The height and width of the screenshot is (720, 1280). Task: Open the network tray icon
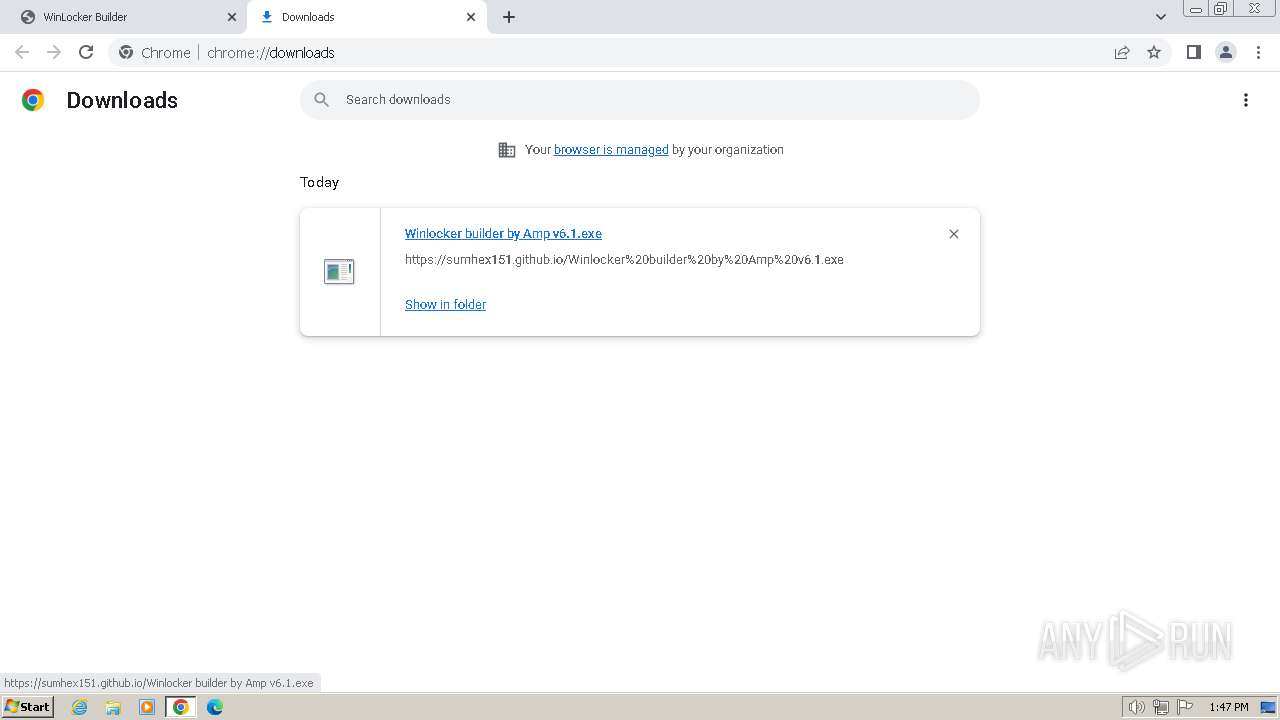tap(1161, 707)
